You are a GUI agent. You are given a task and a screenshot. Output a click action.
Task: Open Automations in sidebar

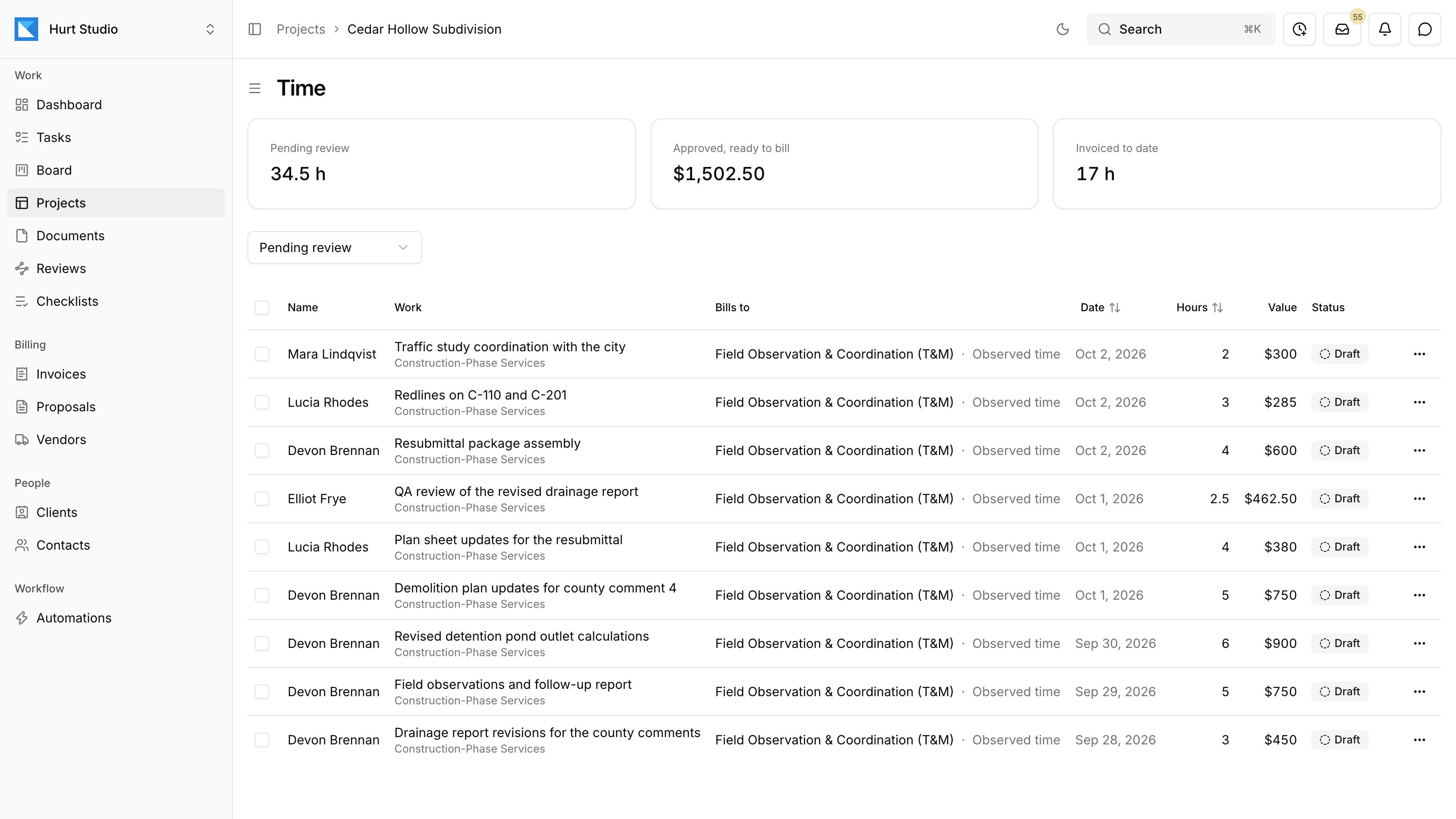click(x=116, y=618)
